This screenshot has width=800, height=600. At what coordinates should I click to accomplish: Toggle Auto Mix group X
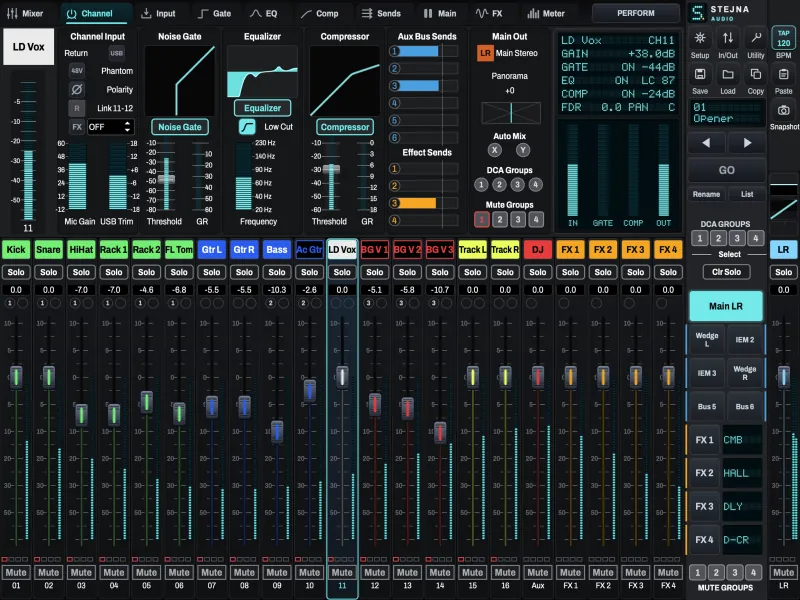[494, 150]
